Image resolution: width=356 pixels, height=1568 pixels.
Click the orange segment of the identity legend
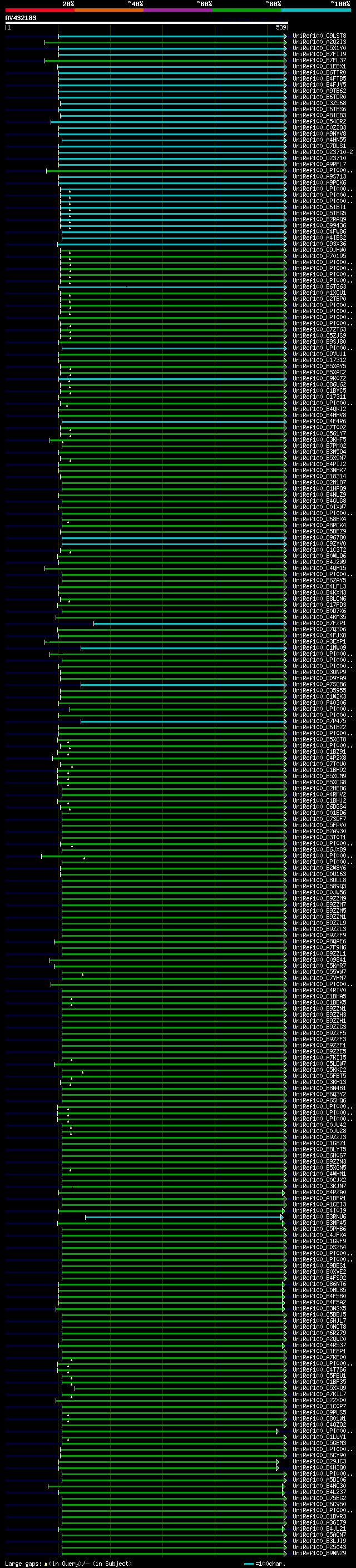pyautogui.click(x=109, y=10)
